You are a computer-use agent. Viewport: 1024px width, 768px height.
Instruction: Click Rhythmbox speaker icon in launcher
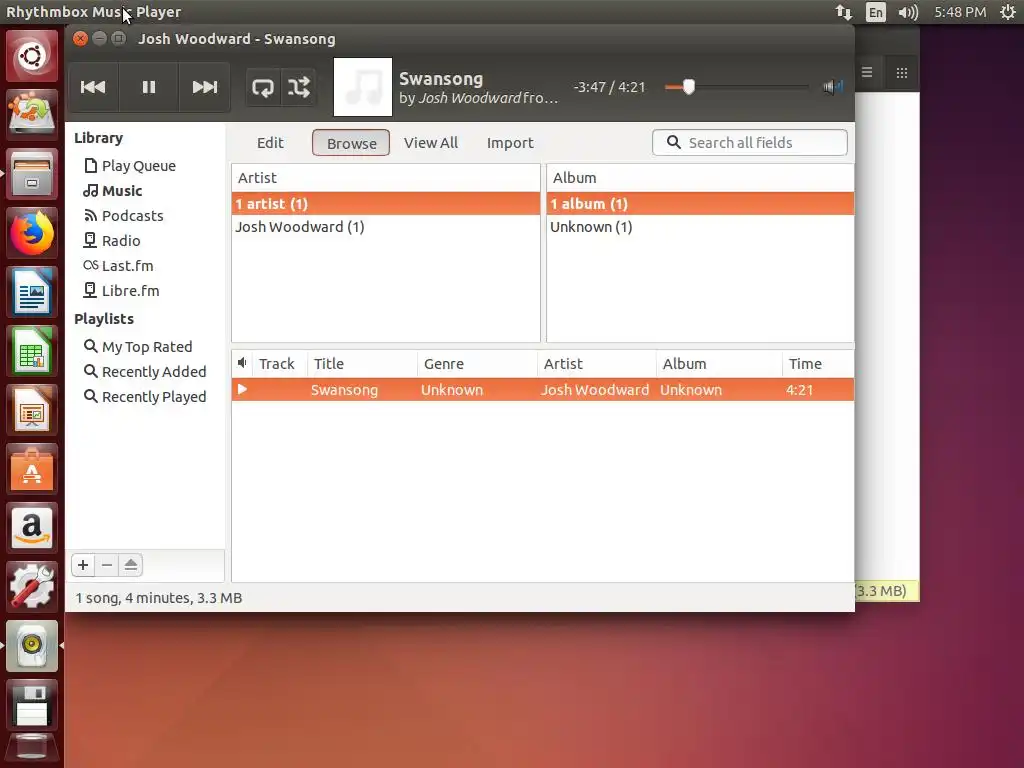(32, 645)
